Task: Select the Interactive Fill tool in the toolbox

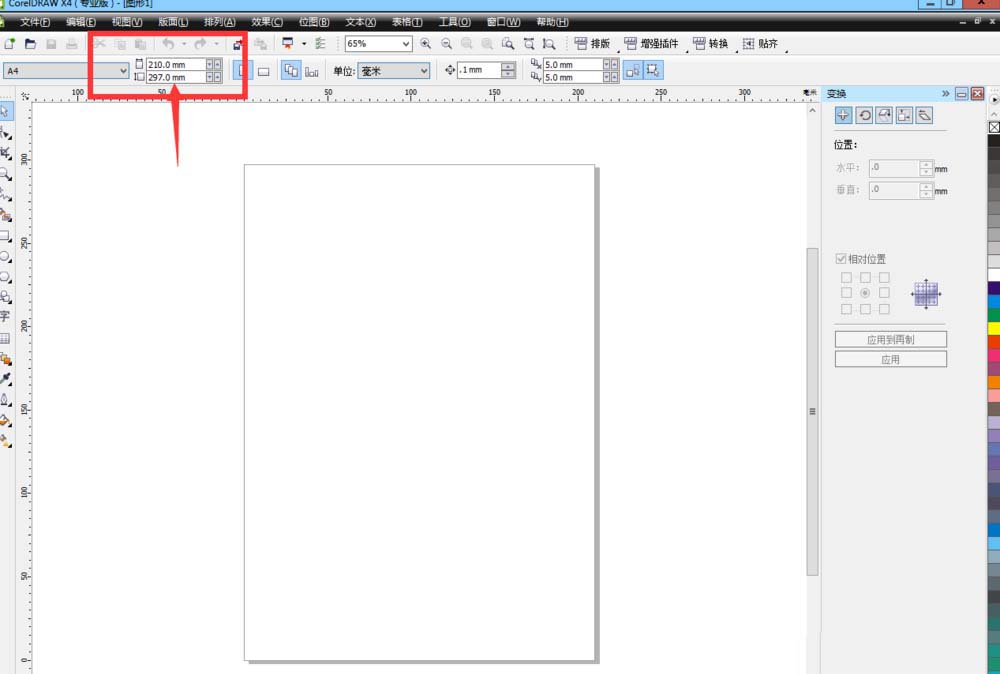Action: pos(6,441)
